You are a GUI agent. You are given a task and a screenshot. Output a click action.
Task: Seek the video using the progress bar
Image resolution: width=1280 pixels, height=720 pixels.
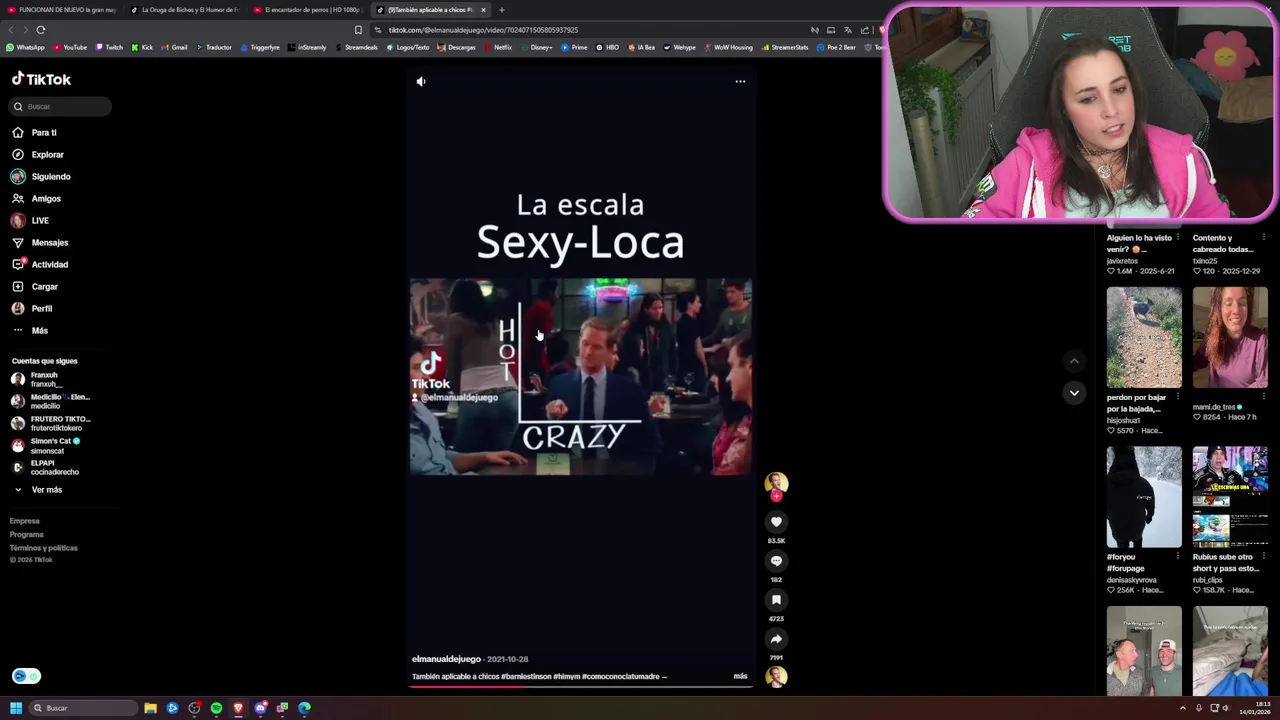580,686
